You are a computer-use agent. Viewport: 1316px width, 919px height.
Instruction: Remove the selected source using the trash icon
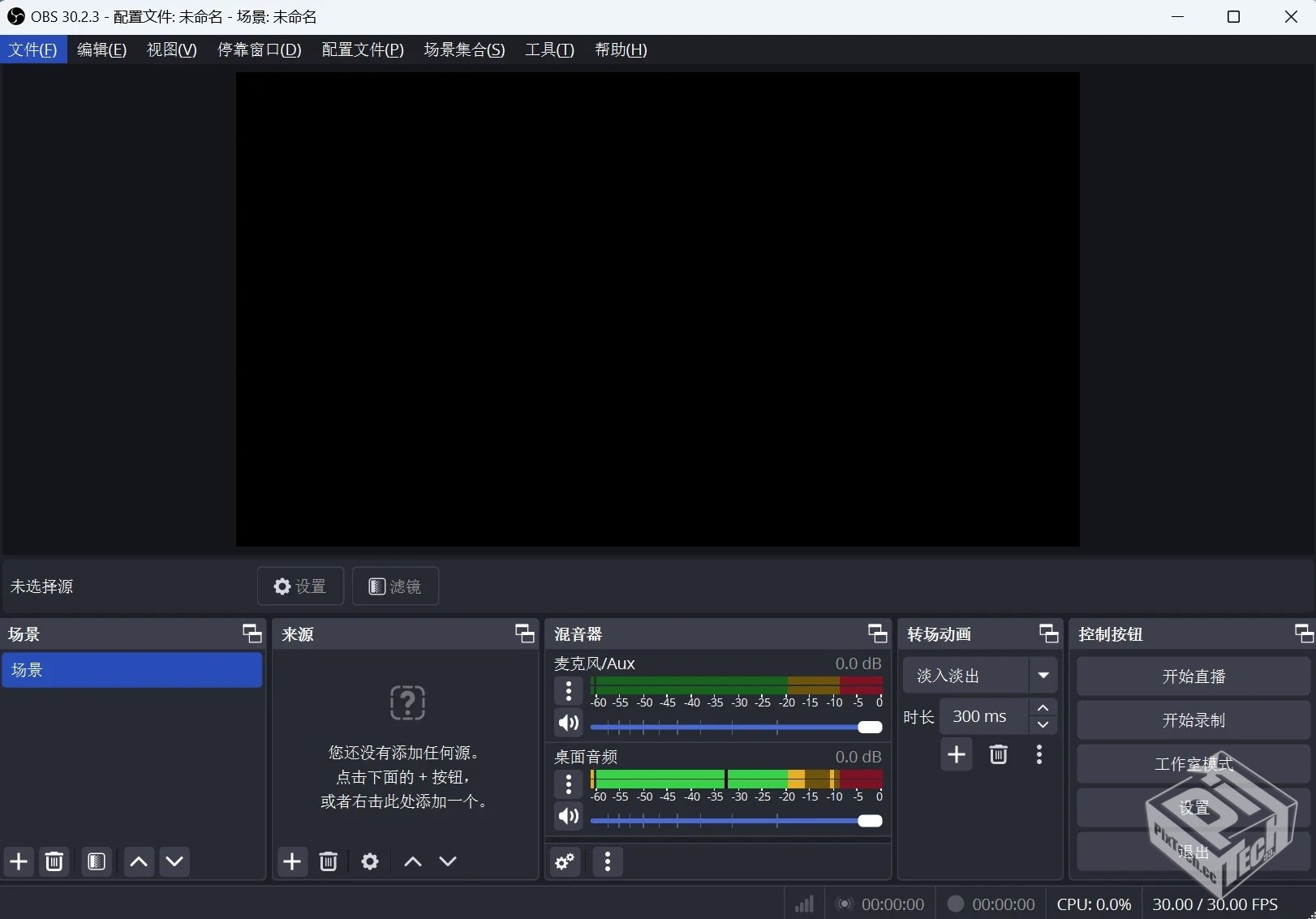pos(328,861)
